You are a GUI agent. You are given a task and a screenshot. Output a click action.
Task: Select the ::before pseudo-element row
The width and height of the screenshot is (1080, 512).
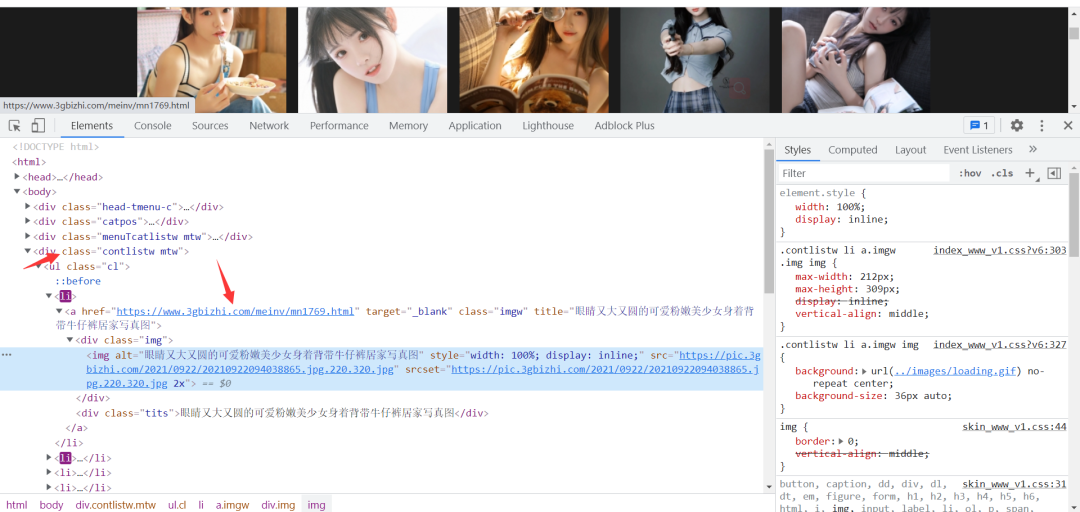coord(78,281)
